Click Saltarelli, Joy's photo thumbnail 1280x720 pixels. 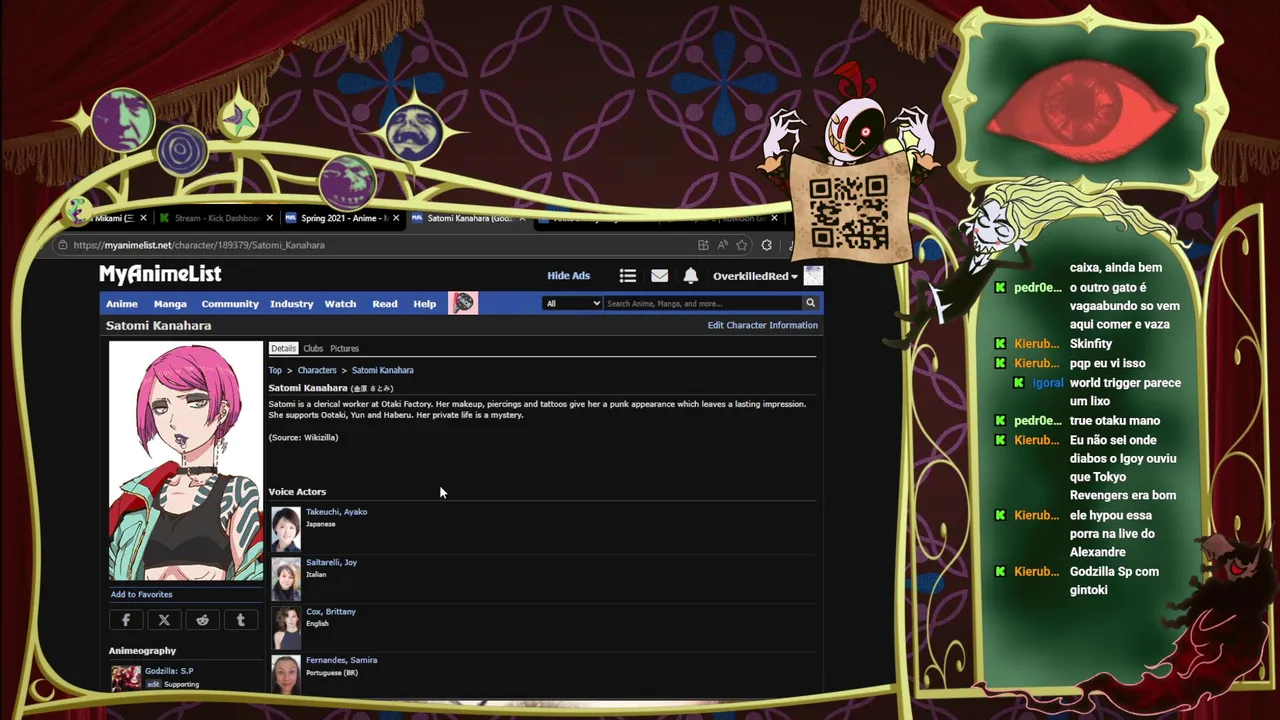click(x=286, y=579)
